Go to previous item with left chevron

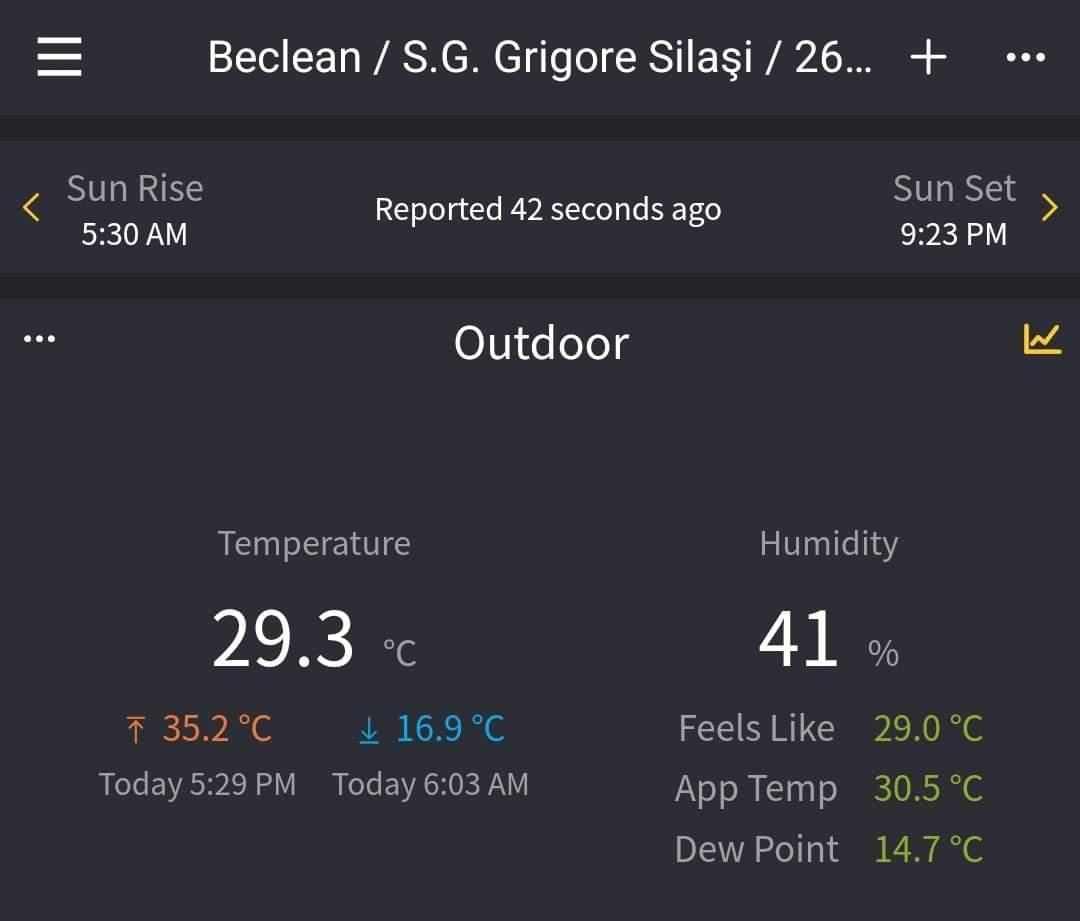pos(30,207)
